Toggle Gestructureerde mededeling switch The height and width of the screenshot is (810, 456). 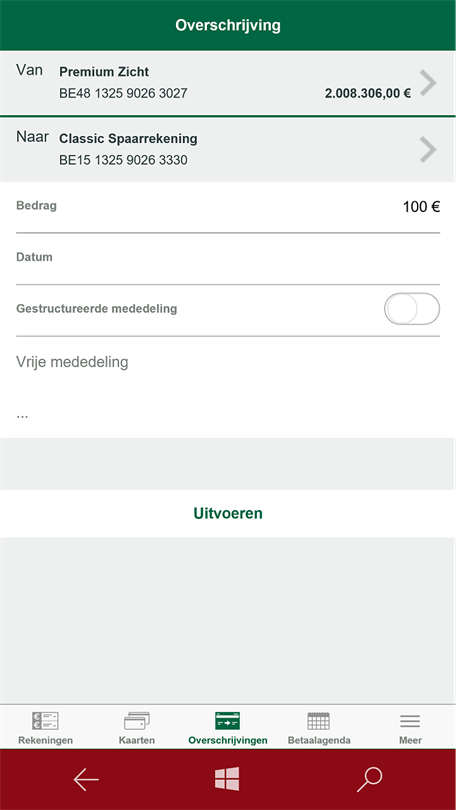pos(412,309)
